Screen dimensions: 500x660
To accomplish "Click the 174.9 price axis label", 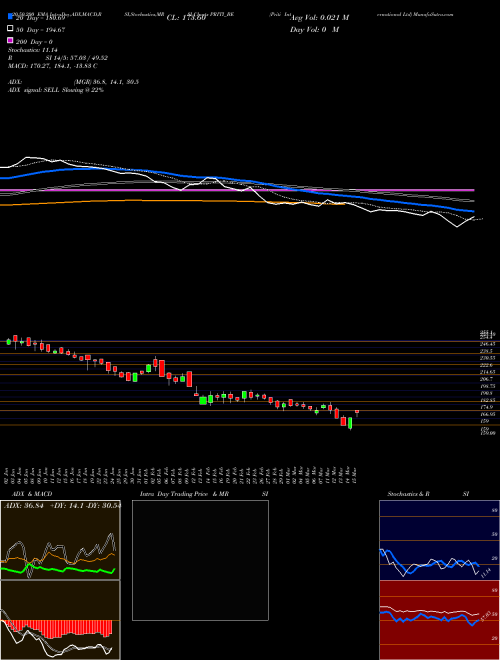I will (488, 407).
